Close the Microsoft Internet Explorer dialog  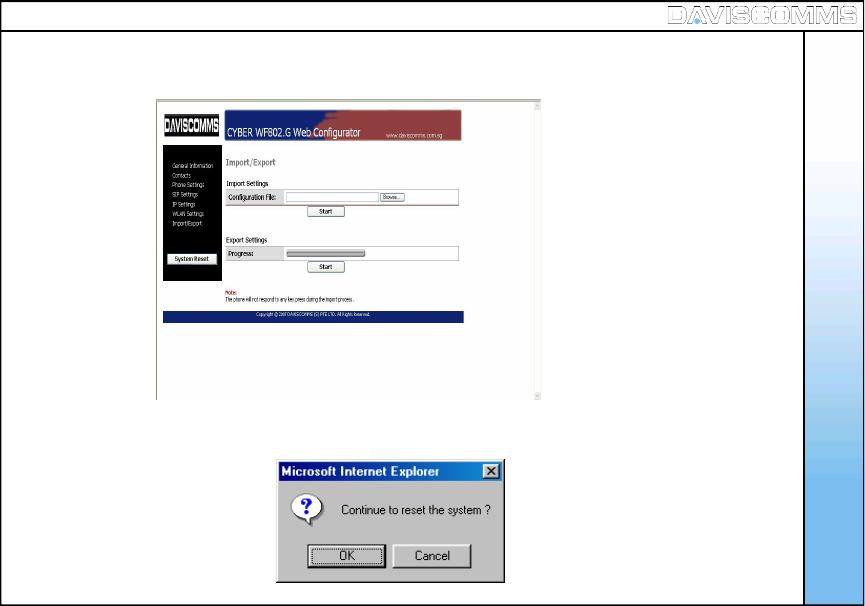(x=491, y=471)
